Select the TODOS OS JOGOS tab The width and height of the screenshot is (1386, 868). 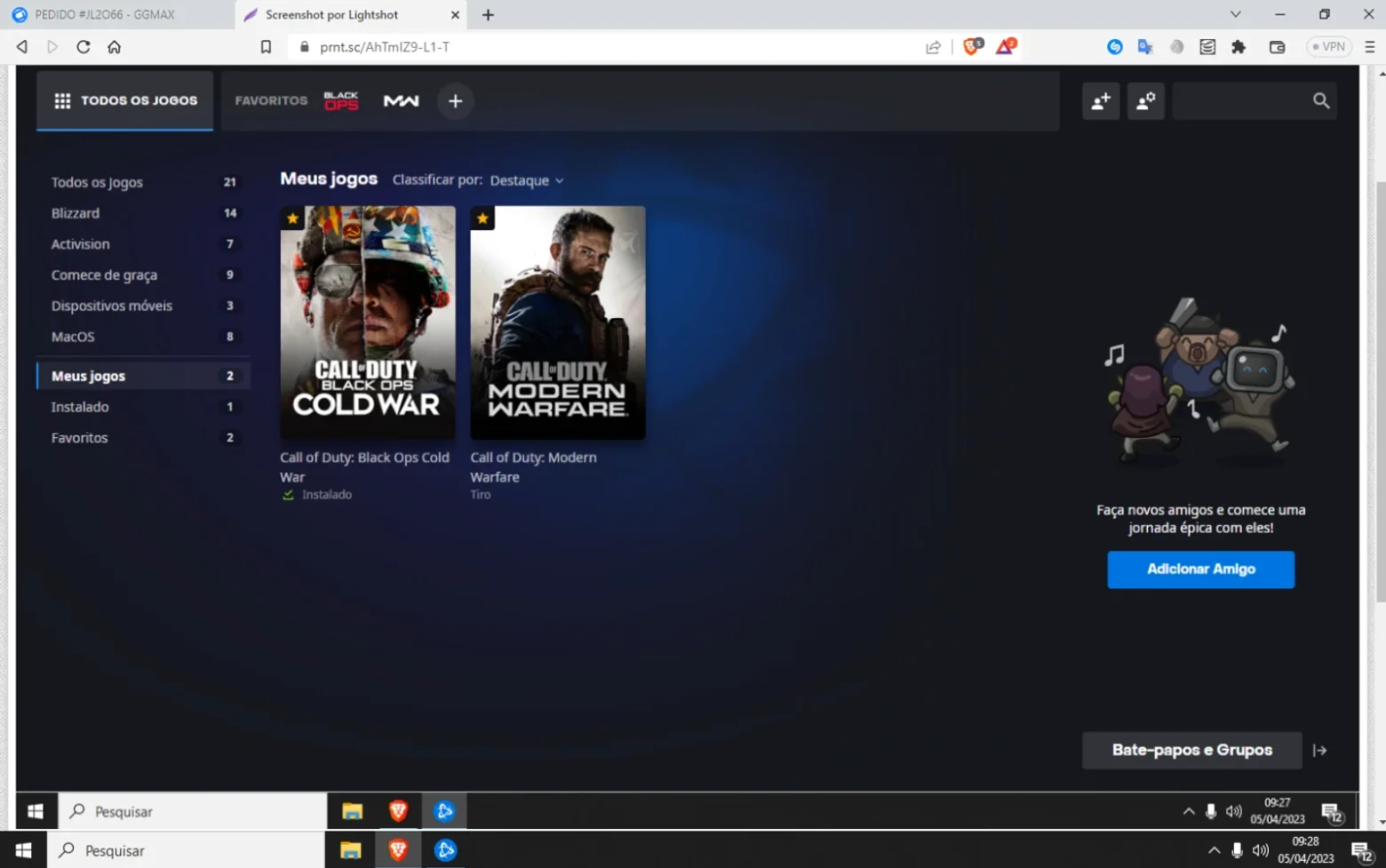pyautogui.click(x=125, y=101)
